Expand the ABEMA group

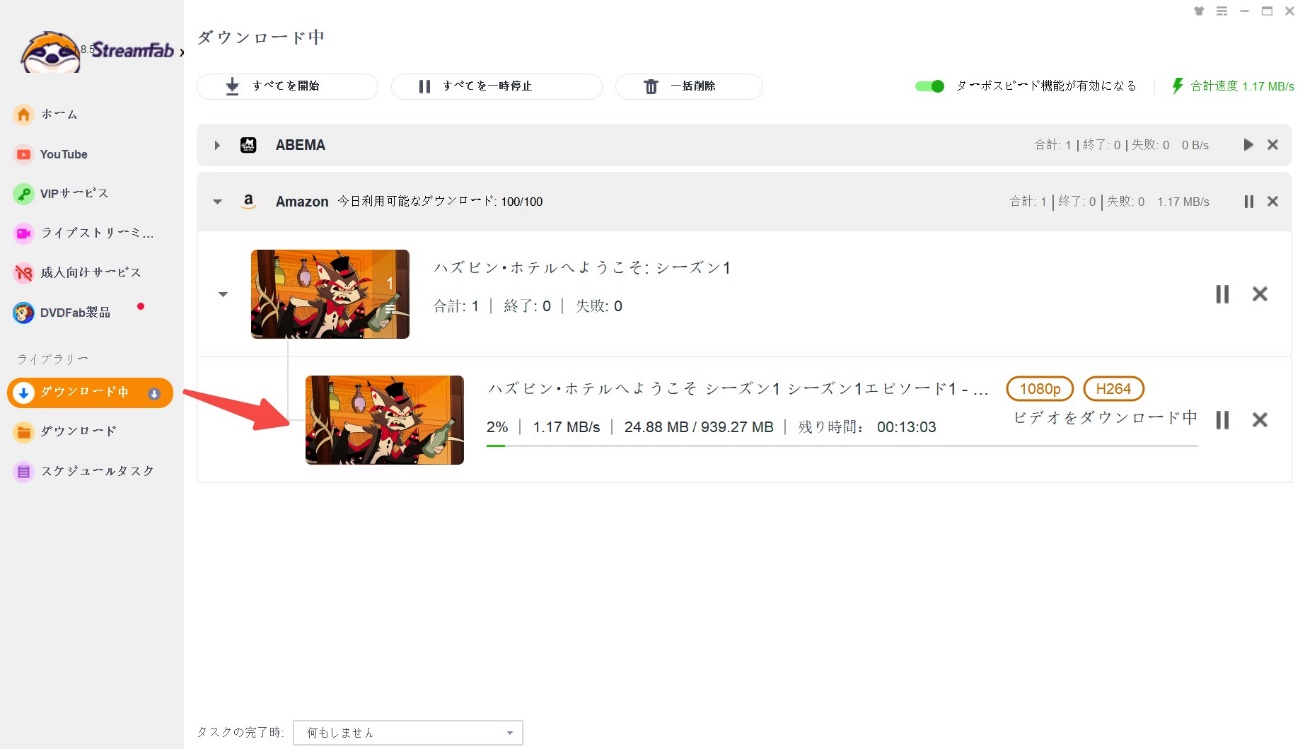point(217,145)
